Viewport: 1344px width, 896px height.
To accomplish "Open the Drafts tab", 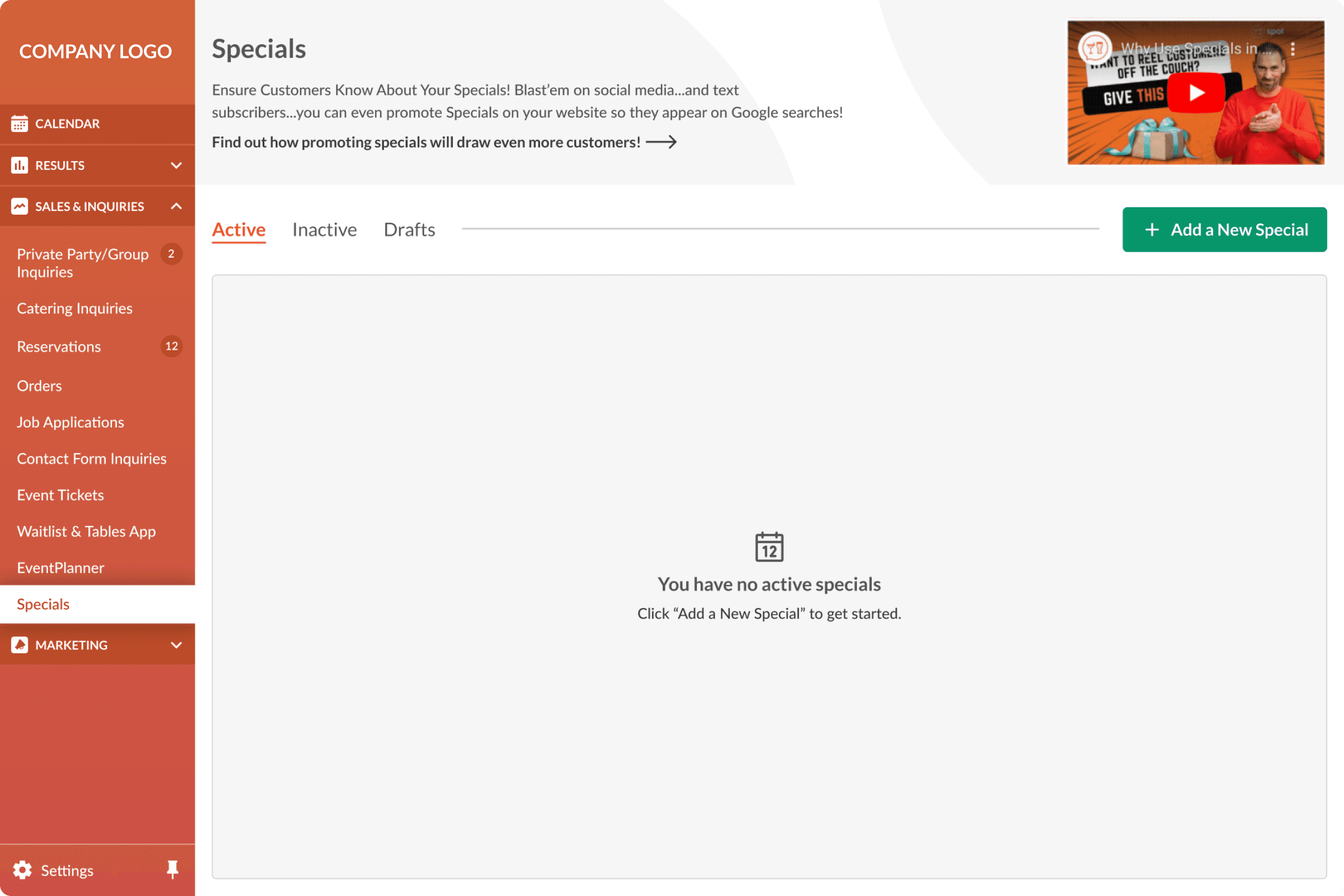I will pyautogui.click(x=409, y=228).
